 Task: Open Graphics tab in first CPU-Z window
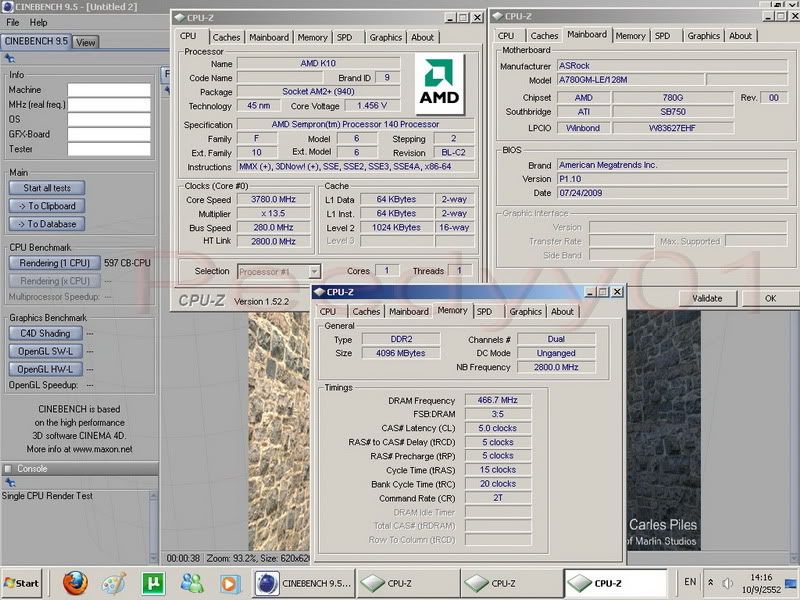click(x=386, y=37)
